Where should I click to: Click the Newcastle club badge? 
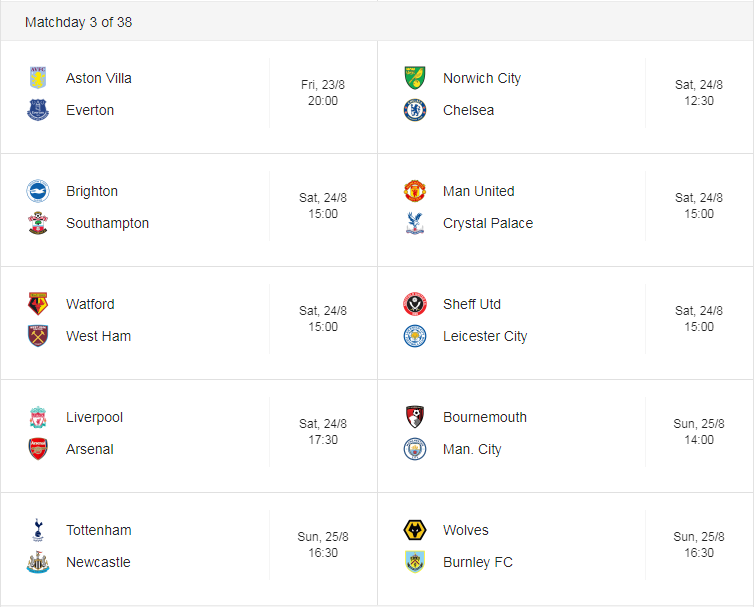38,562
